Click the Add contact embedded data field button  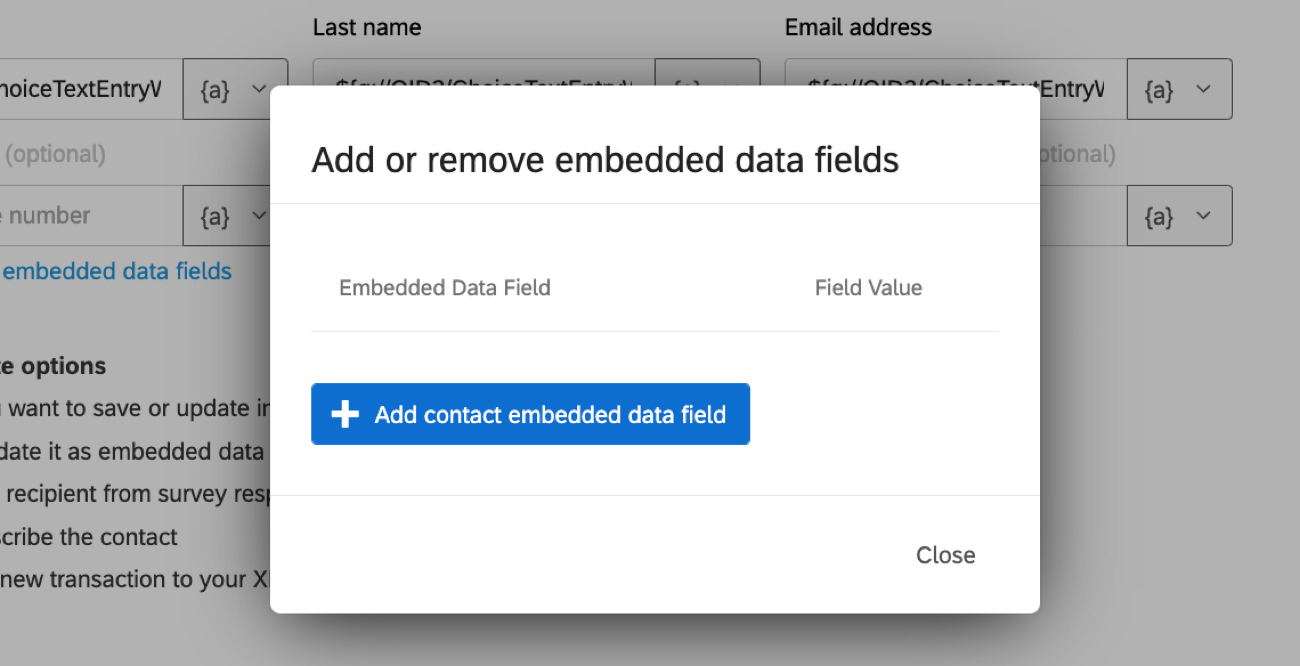coord(530,414)
